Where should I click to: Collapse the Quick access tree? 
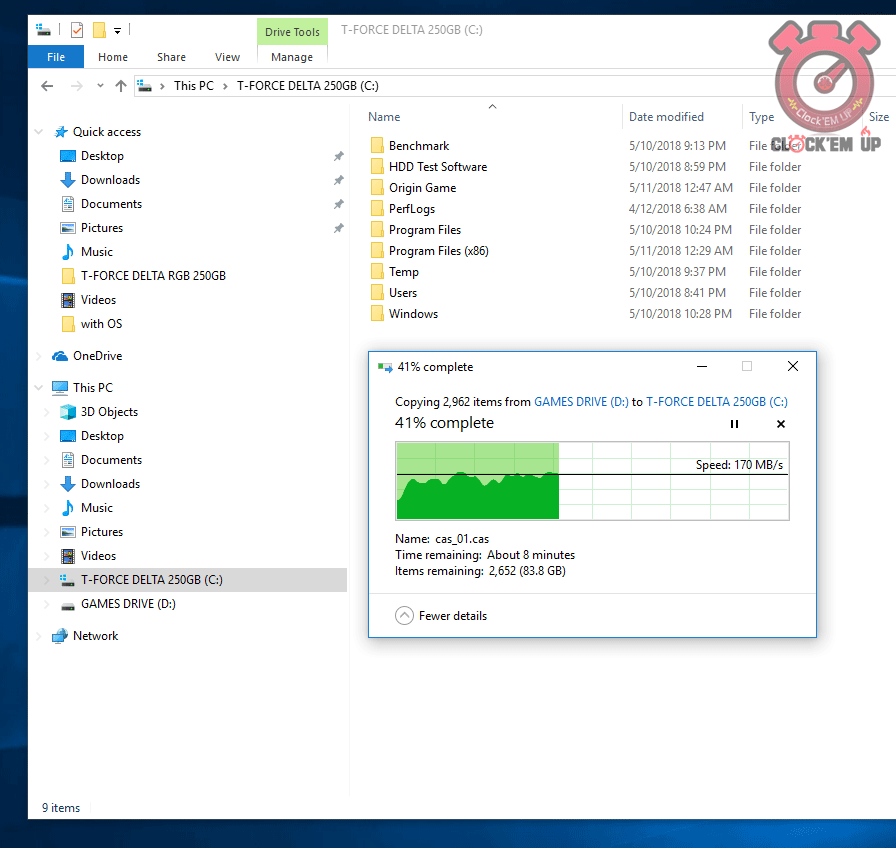(40, 132)
